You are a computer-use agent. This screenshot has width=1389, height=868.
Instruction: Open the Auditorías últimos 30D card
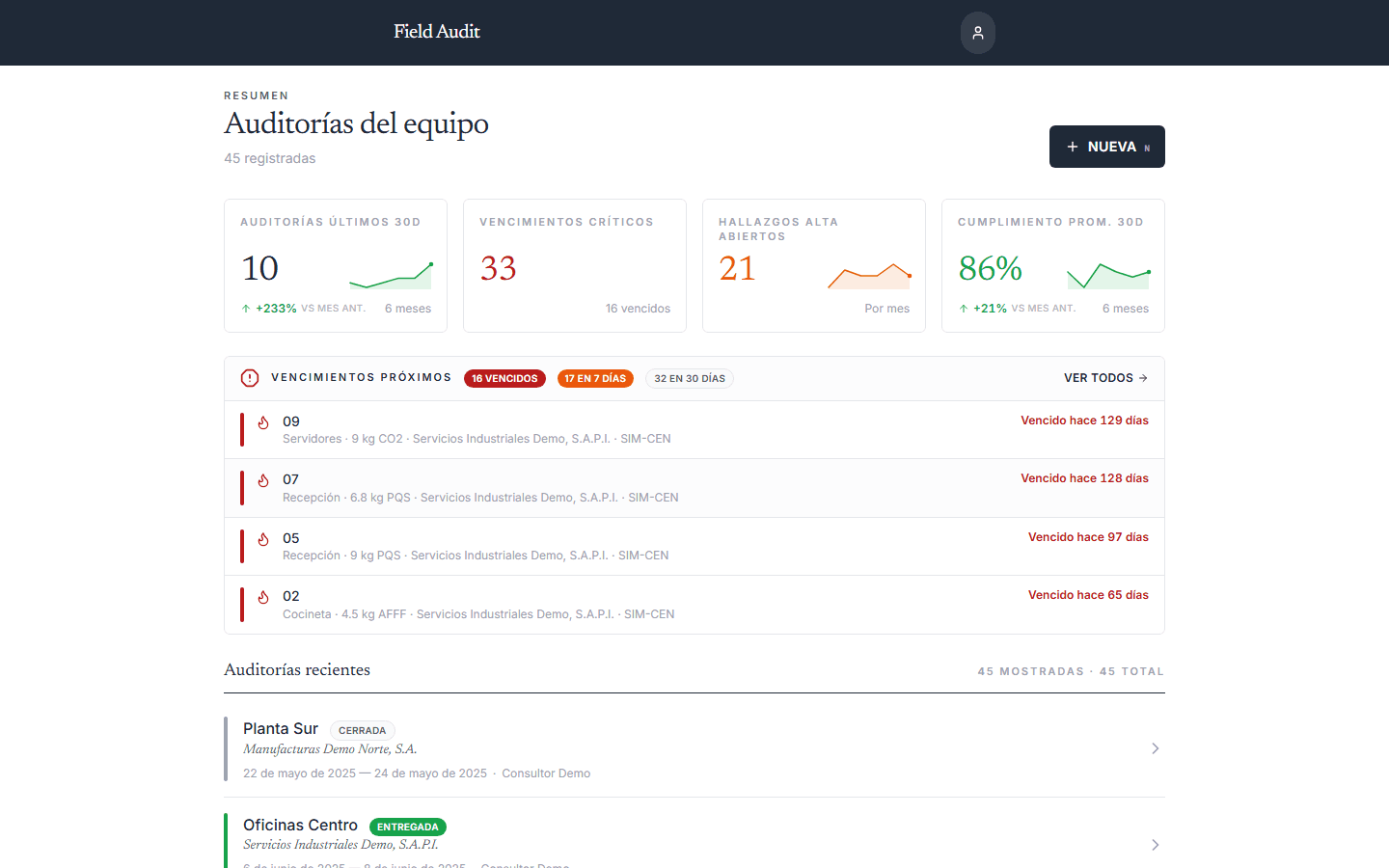[x=336, y=266]
